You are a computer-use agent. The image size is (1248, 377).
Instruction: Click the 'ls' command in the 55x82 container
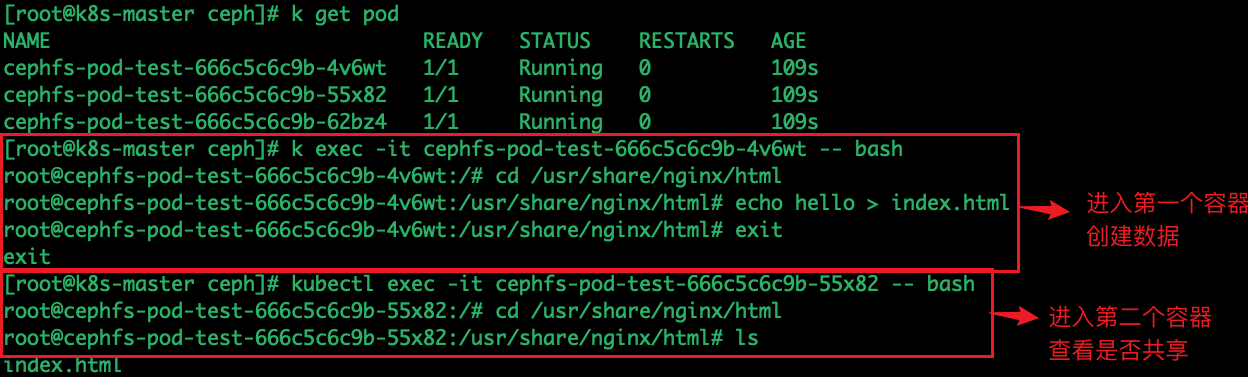tap(746, 338)
